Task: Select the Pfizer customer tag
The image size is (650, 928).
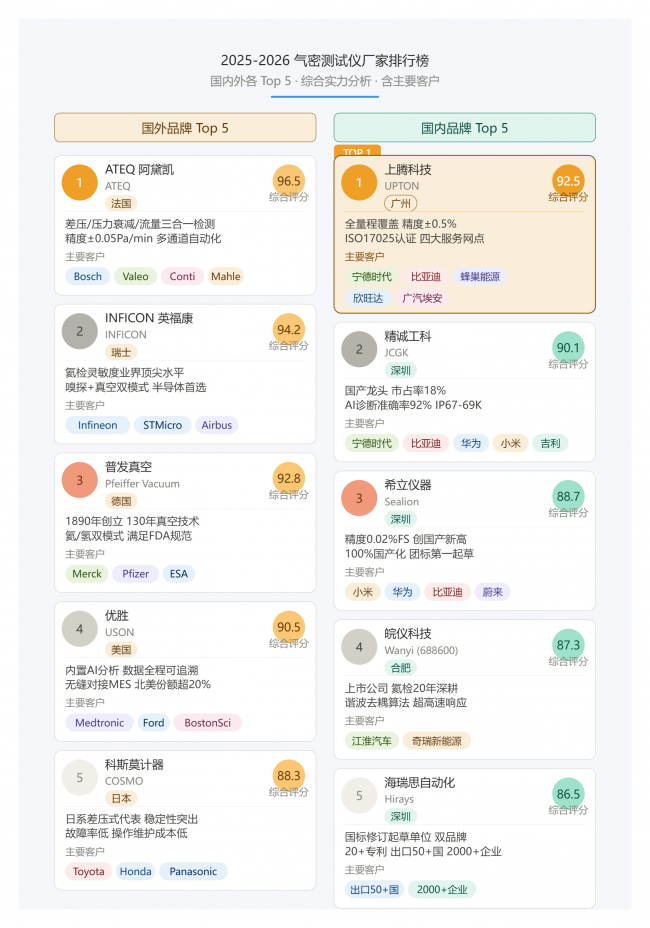Action: [136, 573]
